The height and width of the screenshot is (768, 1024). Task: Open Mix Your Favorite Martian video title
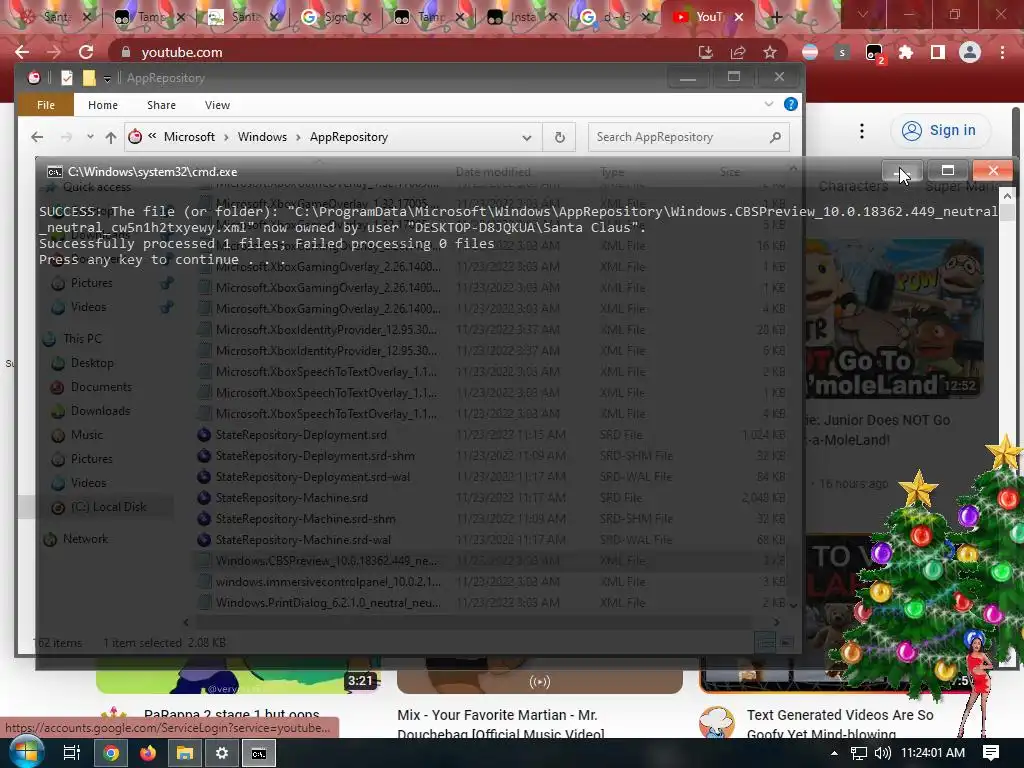[500, 724]
